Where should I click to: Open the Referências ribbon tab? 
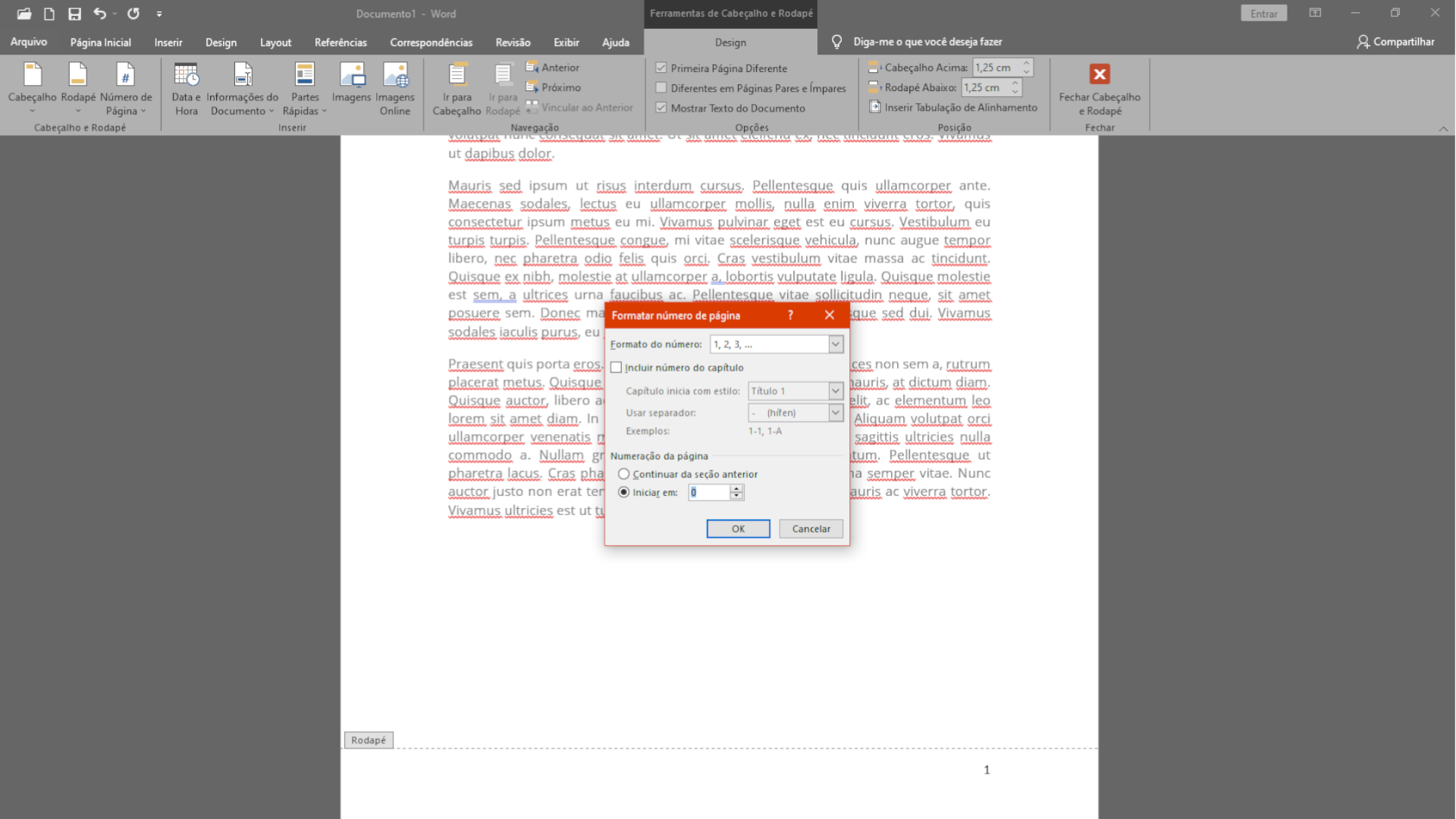(340, 42)
